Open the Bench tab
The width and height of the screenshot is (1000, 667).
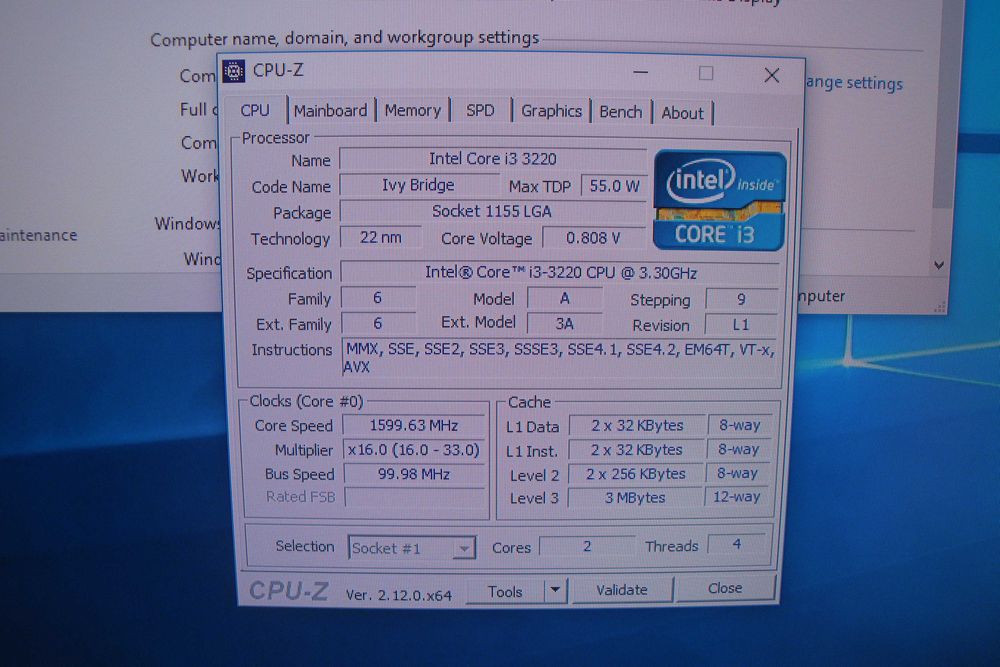point(621,112)
